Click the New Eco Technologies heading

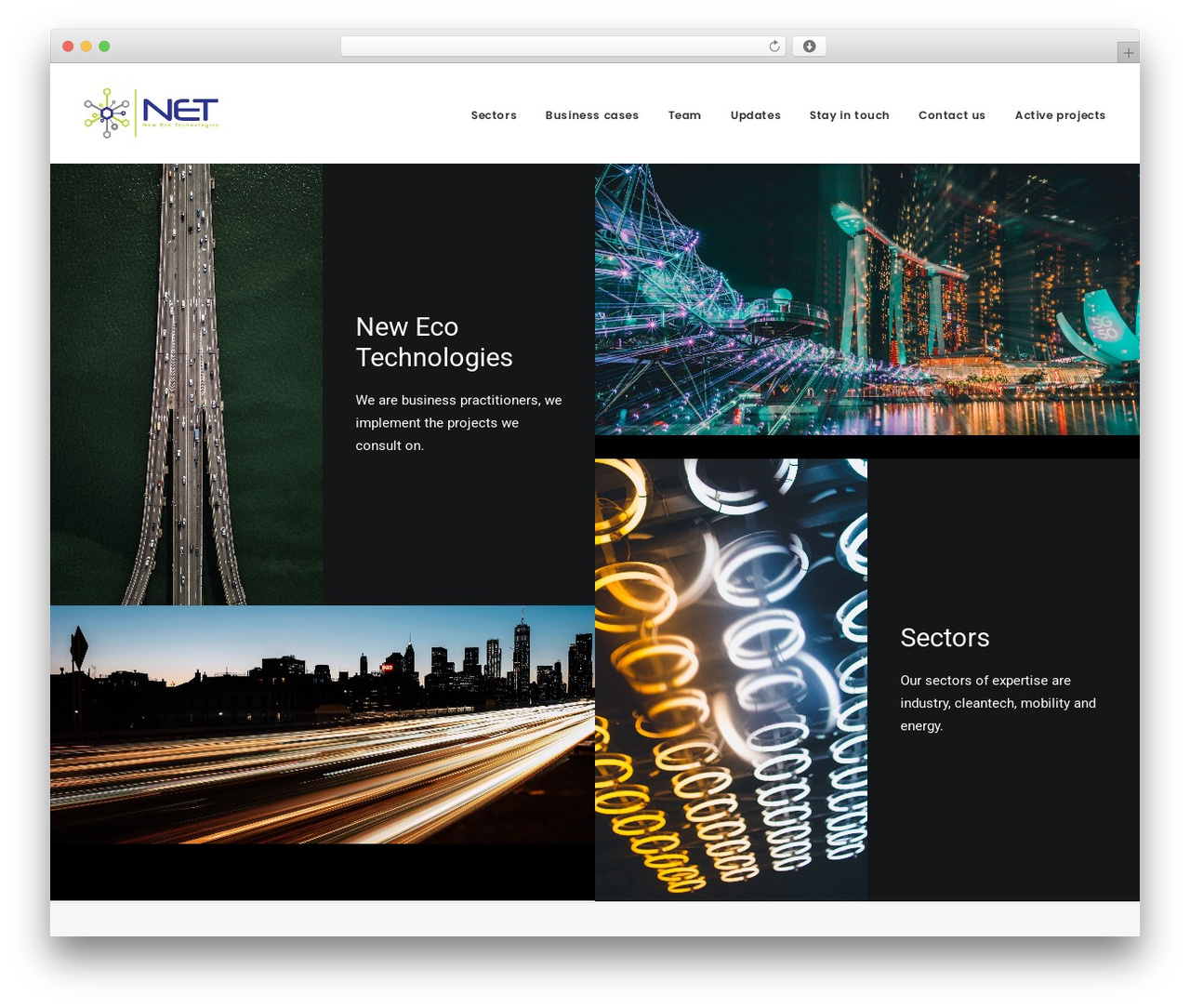click(x=434, y=342)
